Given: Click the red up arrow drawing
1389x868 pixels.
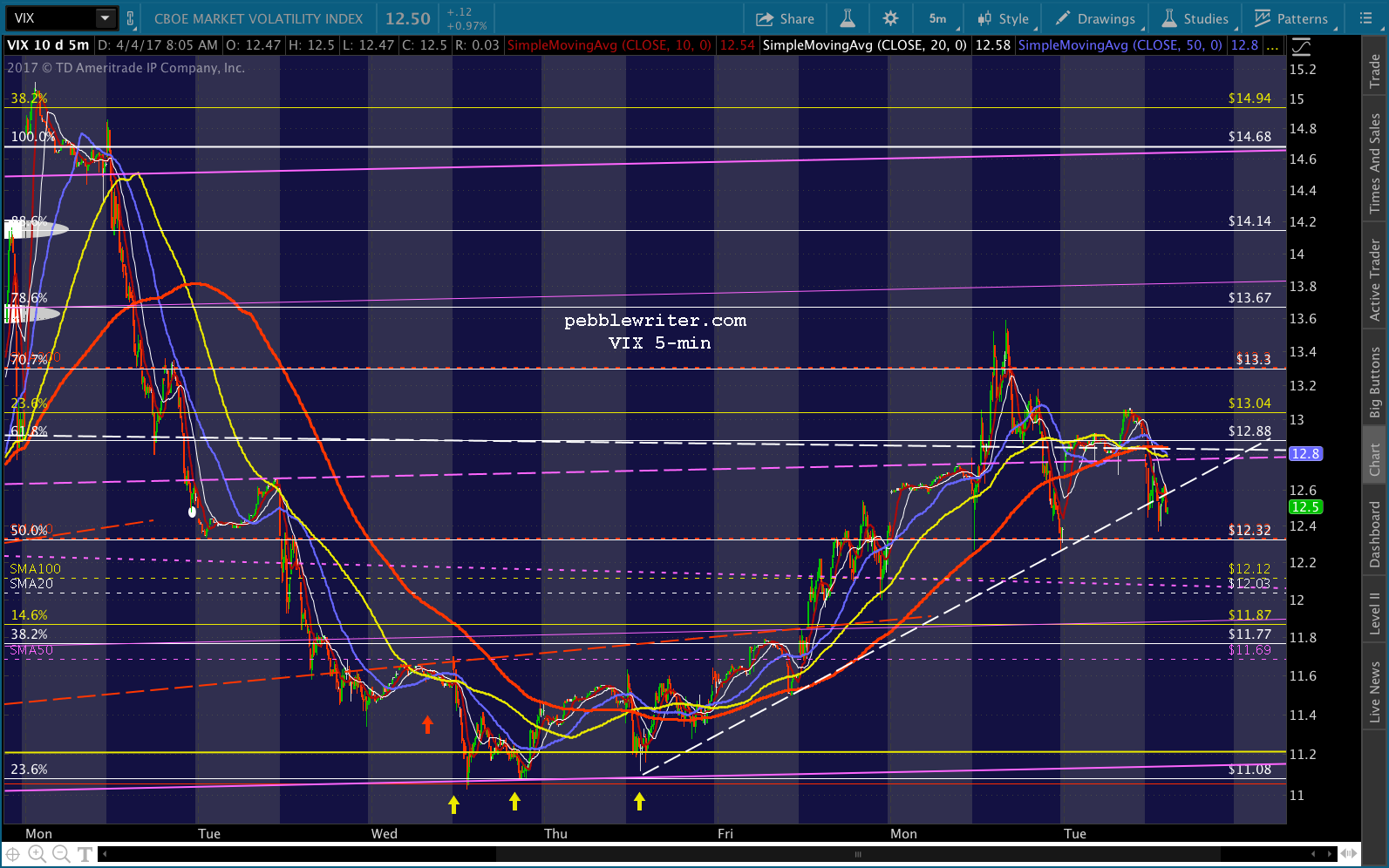Looking at the screenshot, I should [x=427, y=724].
